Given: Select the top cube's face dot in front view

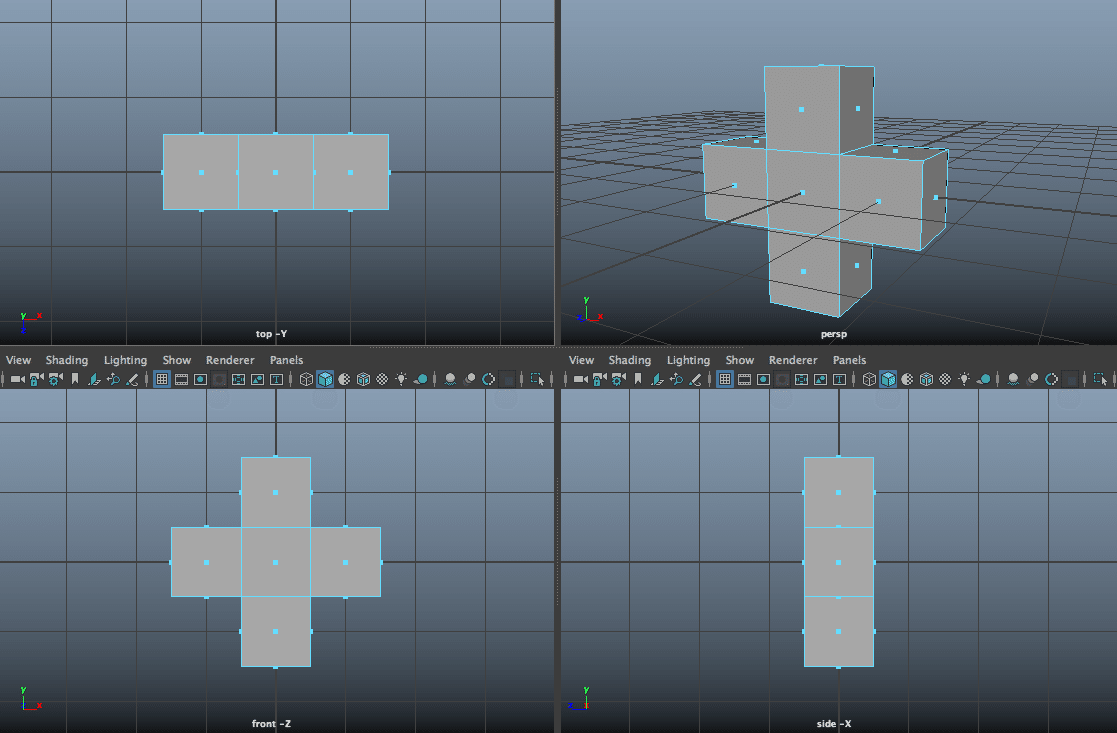Looking at the screenshot, I should click(x=276, y=492).
